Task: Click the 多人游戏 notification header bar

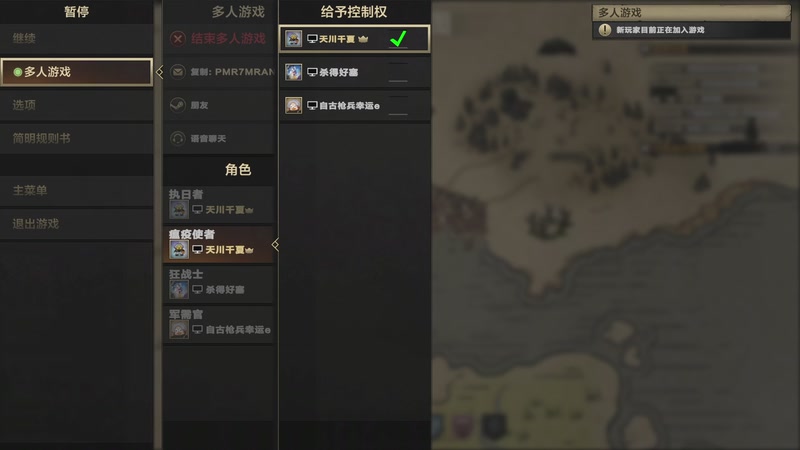Action: [x=691, y=12]
